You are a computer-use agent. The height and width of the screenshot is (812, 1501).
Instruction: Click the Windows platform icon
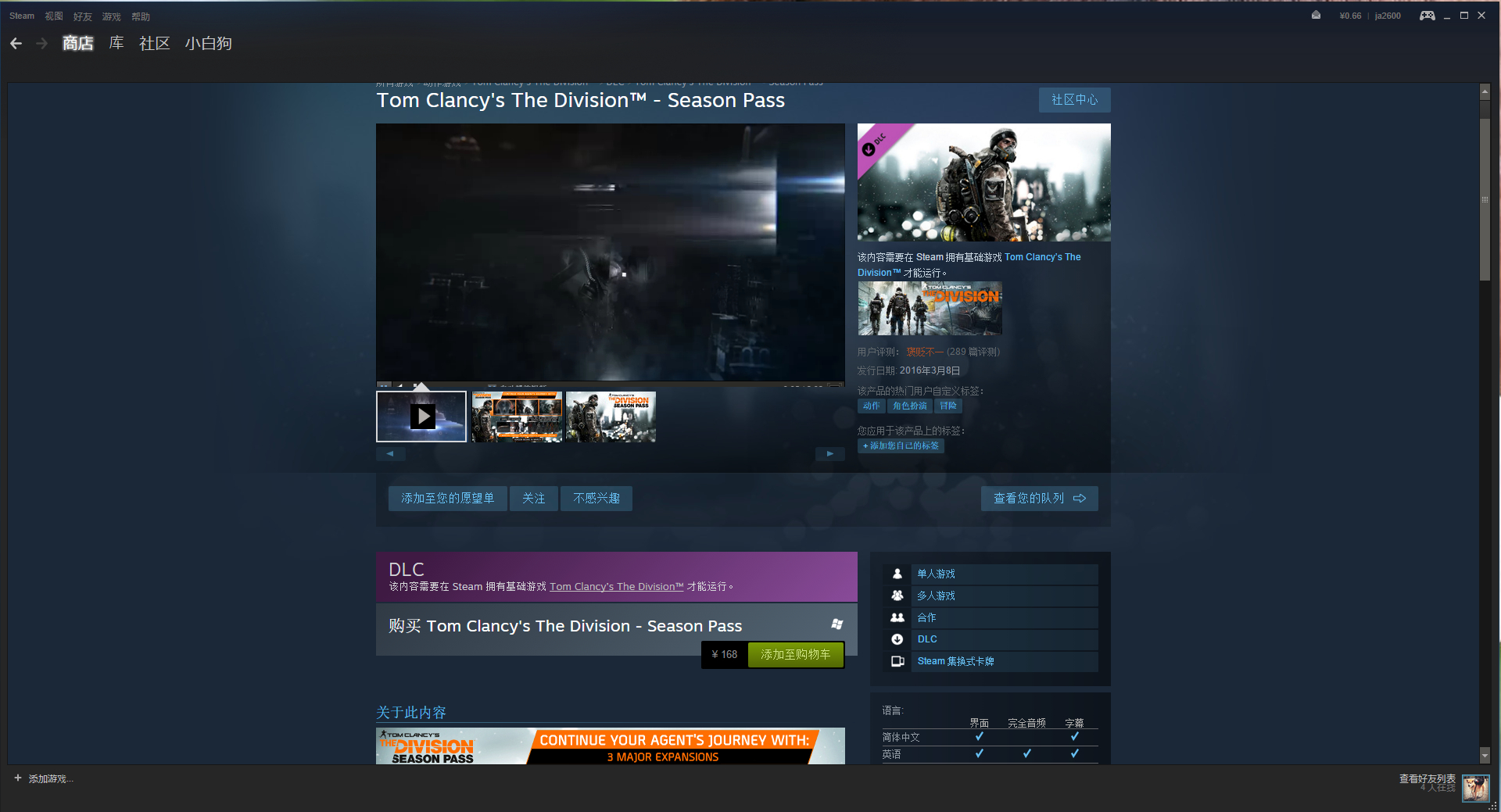837,624
